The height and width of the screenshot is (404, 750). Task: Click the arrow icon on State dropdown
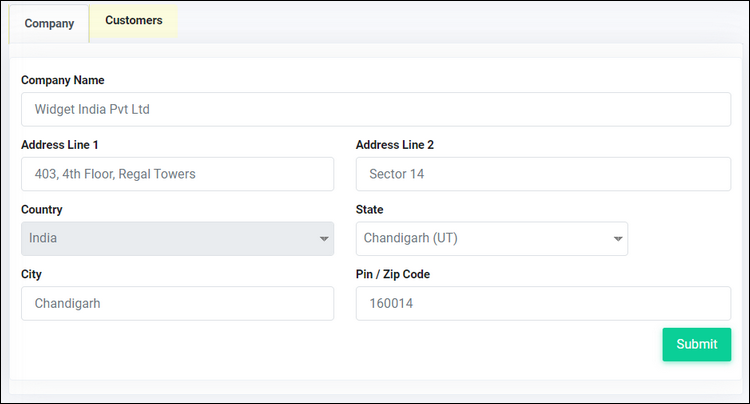point(618,239)
